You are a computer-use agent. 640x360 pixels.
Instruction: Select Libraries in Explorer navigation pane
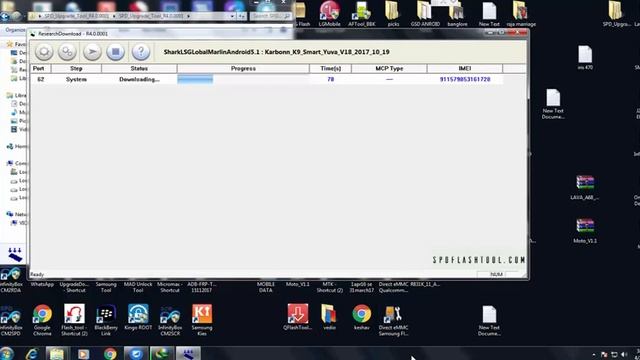click(16, 95)
